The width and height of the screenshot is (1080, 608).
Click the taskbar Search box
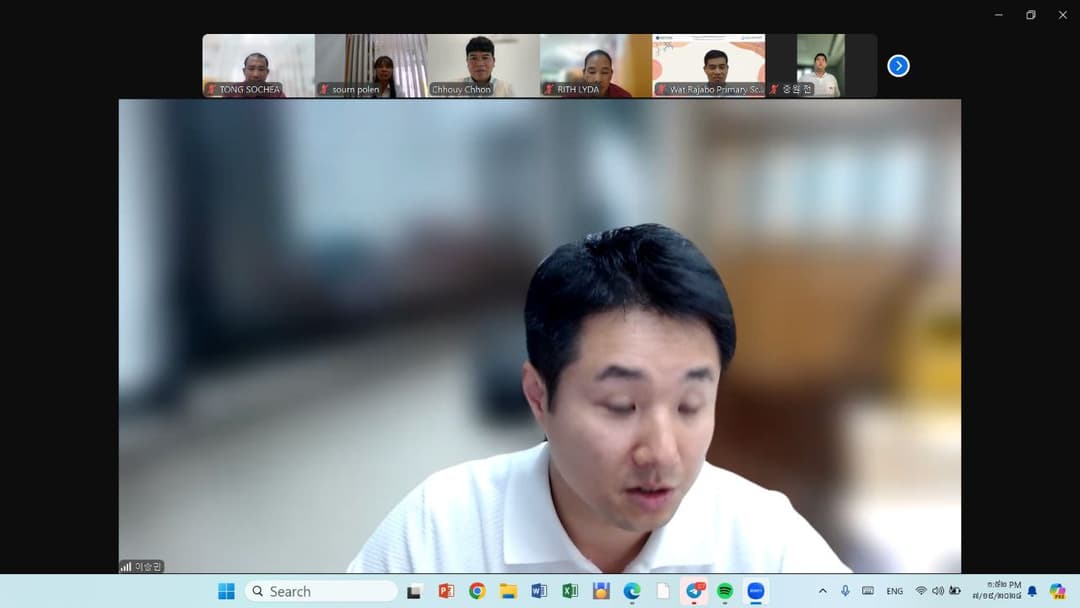point(321,591)
